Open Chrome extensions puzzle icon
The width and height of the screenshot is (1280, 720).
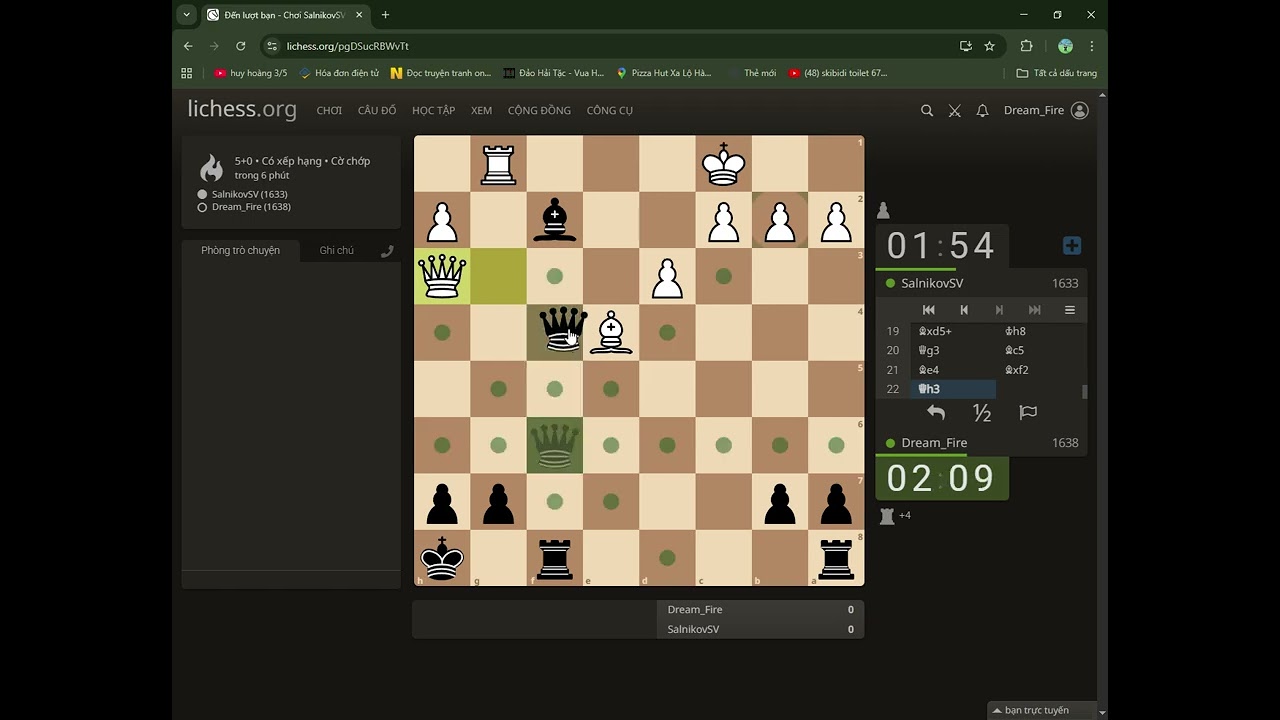(1026, 46)
